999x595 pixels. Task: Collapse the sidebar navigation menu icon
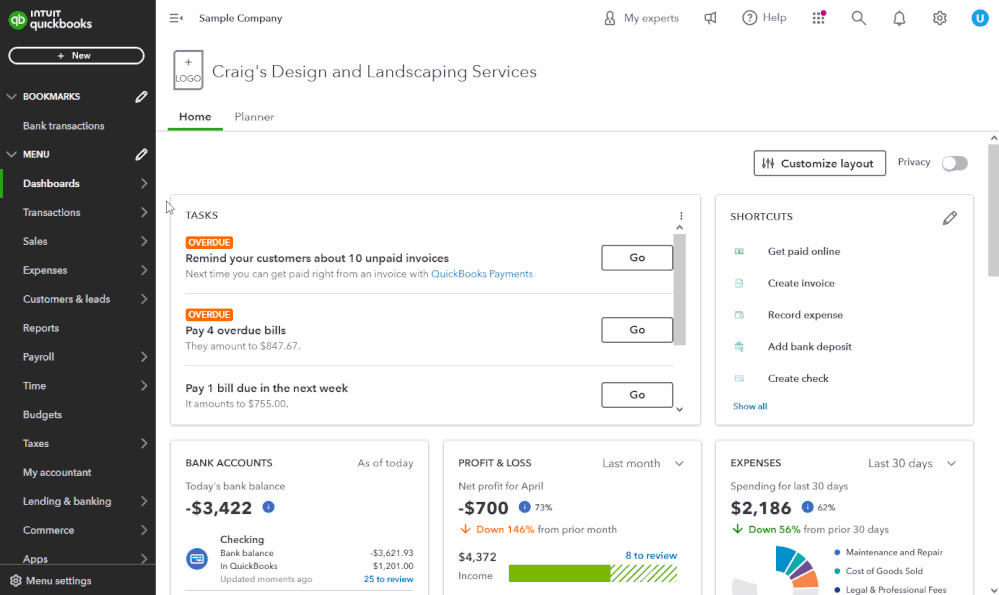(x=176, y=18)
